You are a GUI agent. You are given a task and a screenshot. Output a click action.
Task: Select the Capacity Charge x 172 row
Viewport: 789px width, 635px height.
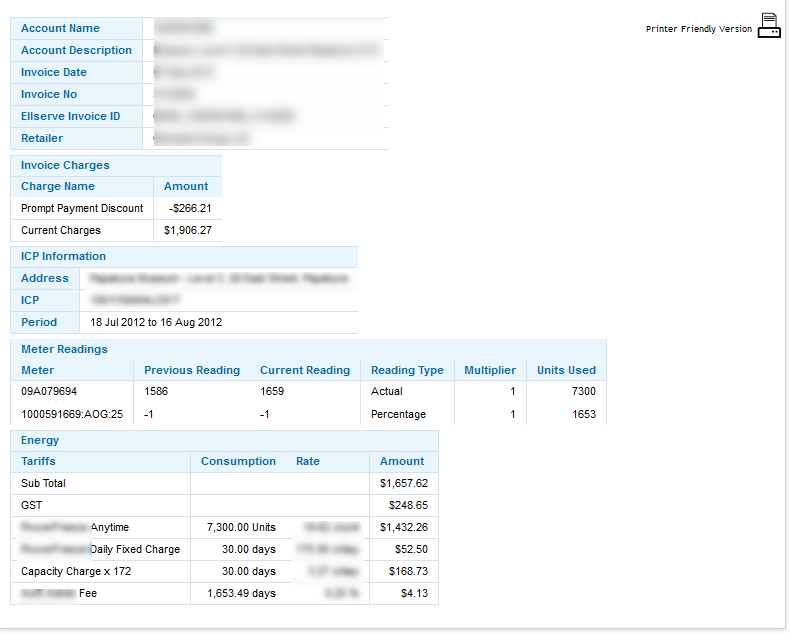[x=76, y=571]
